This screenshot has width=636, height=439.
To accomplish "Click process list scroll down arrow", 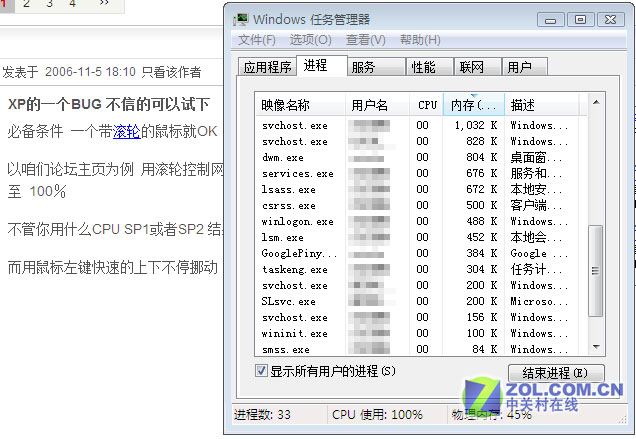I will [x=596, y=347].
